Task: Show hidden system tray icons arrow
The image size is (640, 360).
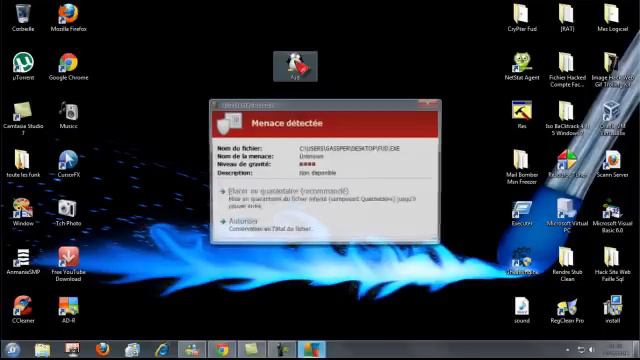Action: point(568,350)
